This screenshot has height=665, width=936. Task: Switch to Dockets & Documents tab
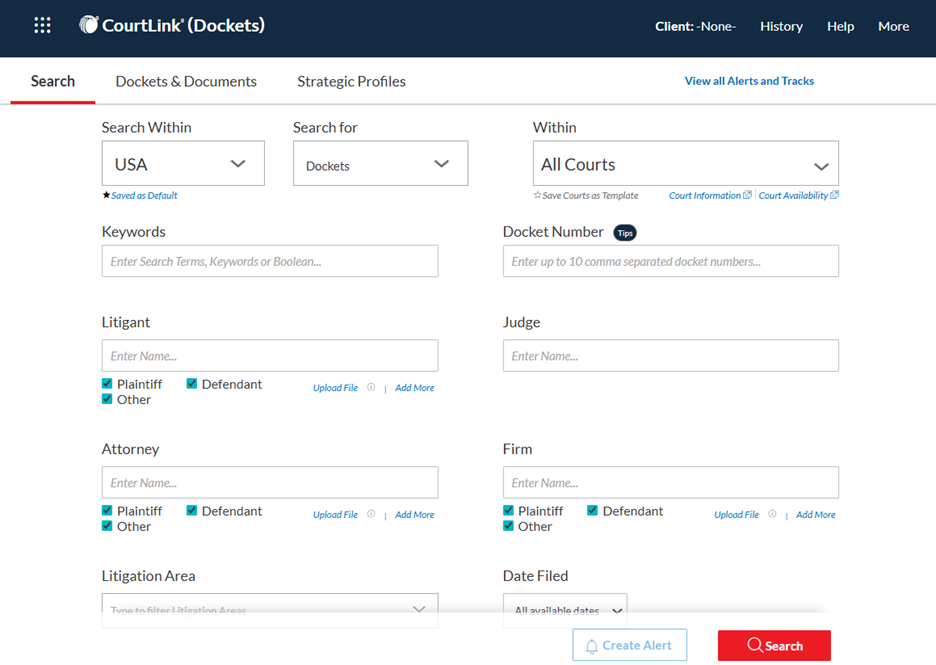[186, 82]
